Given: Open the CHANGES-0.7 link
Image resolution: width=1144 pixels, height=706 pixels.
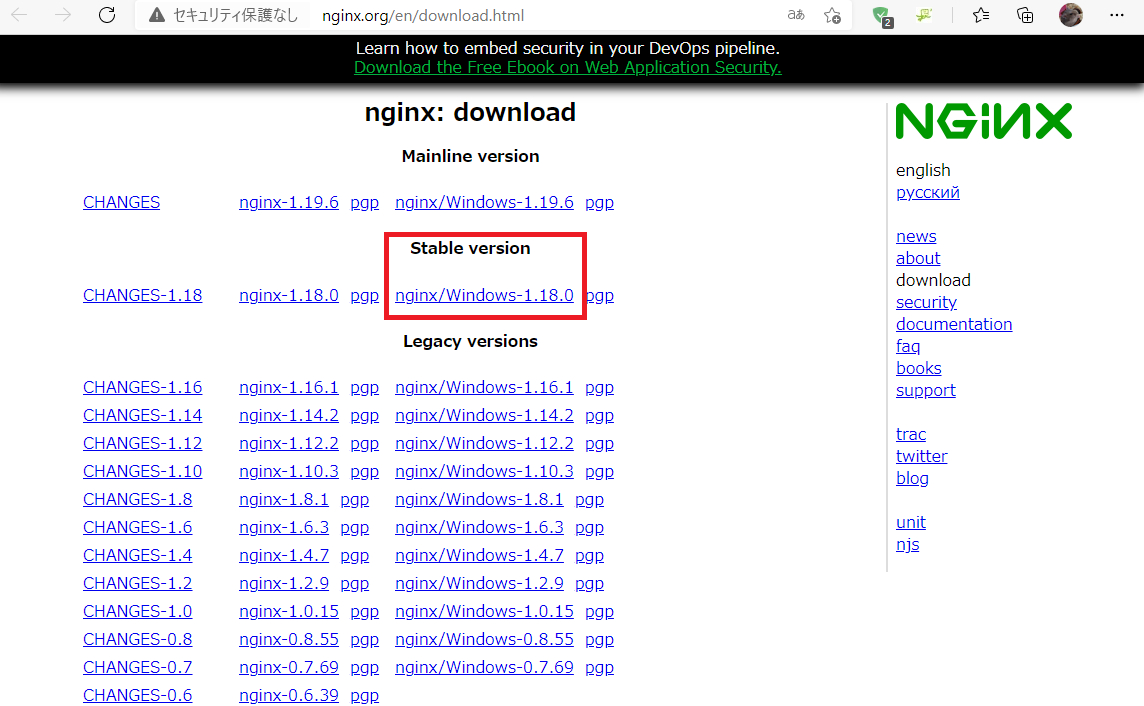Looking at the screenshot, I should point(137,667).
